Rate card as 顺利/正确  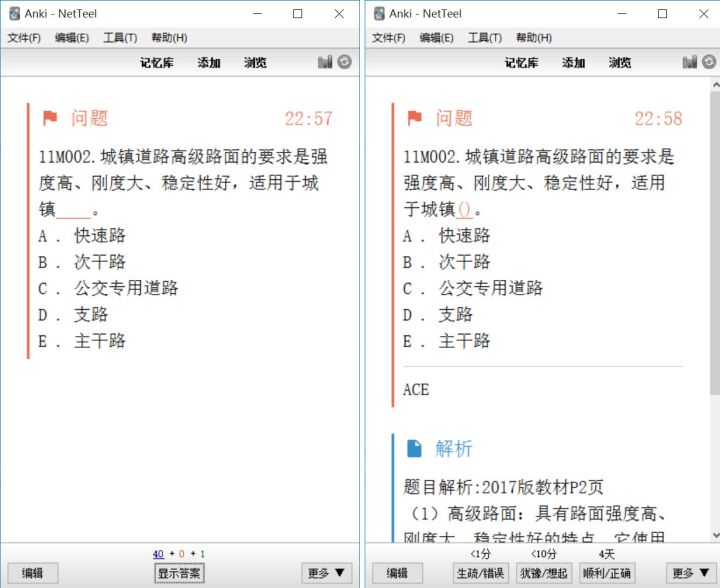[607, 573]
